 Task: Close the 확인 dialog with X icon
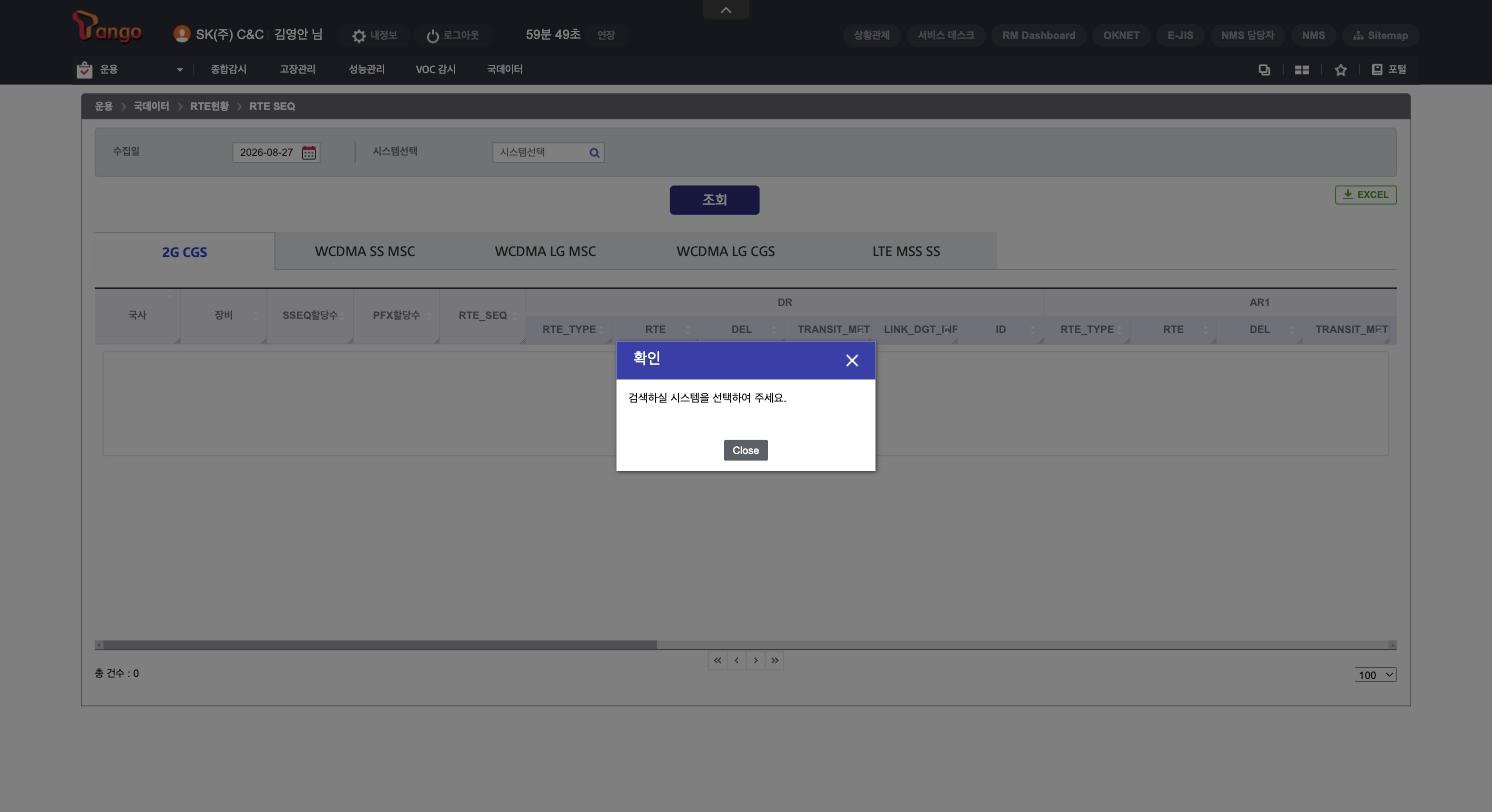coord(852,361)
